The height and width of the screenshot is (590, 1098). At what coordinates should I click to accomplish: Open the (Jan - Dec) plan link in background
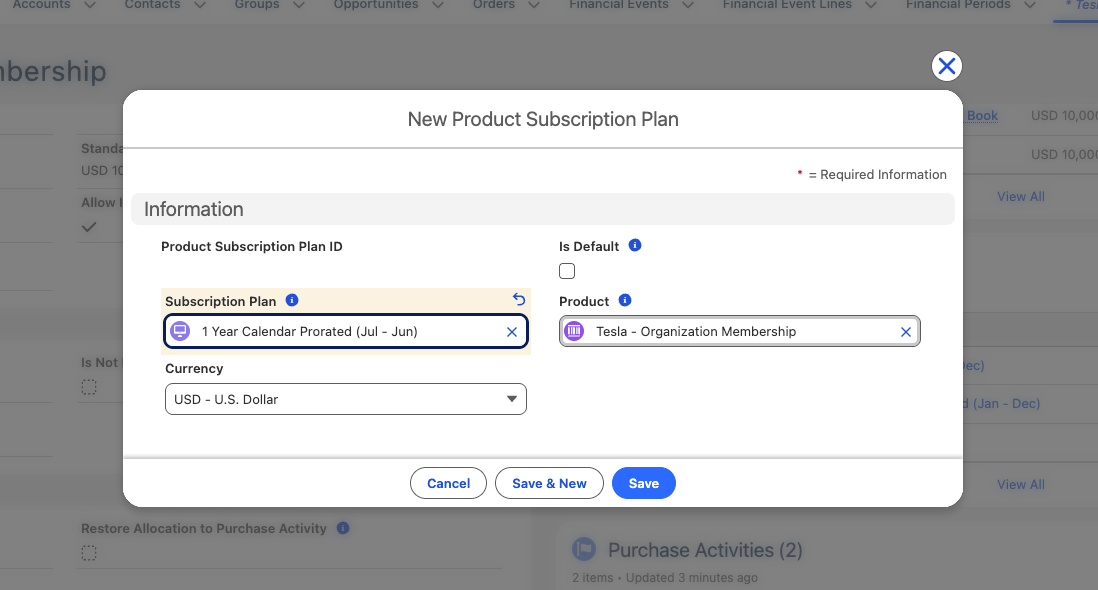tap(1001, 404)
